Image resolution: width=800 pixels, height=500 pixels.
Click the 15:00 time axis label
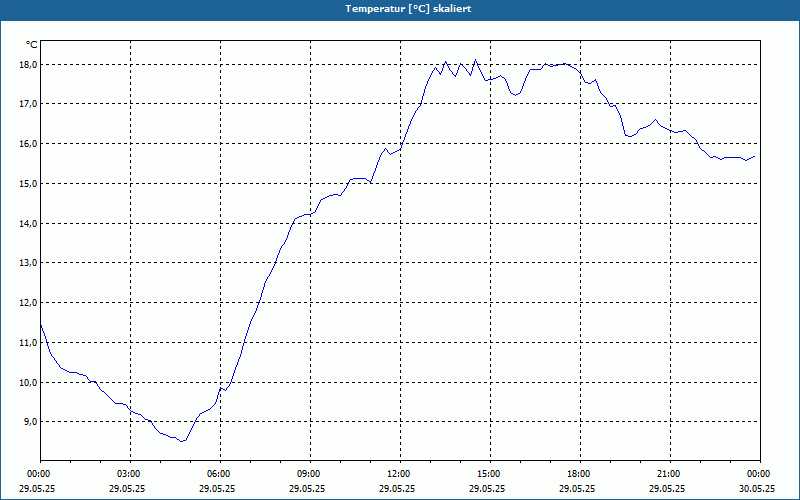pos(490,474)
